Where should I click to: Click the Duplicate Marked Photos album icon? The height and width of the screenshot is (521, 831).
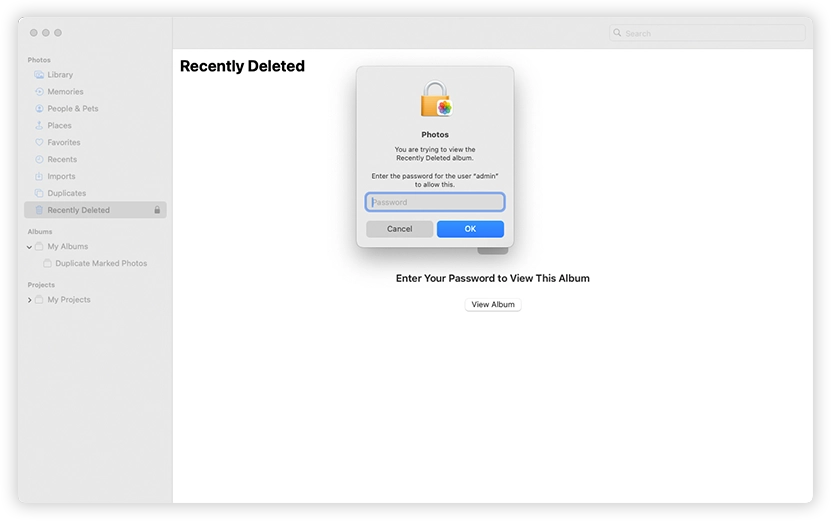47,263
